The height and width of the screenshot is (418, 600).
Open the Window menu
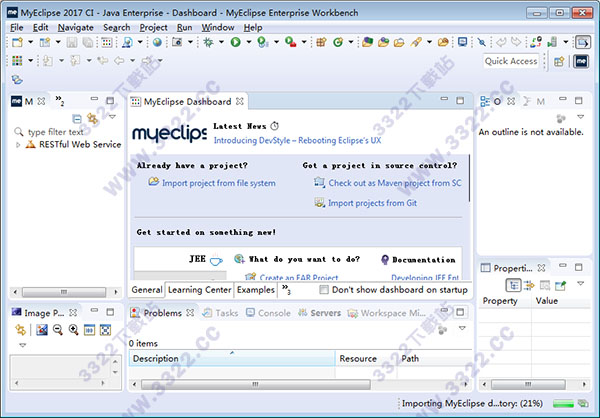(218, 28)
